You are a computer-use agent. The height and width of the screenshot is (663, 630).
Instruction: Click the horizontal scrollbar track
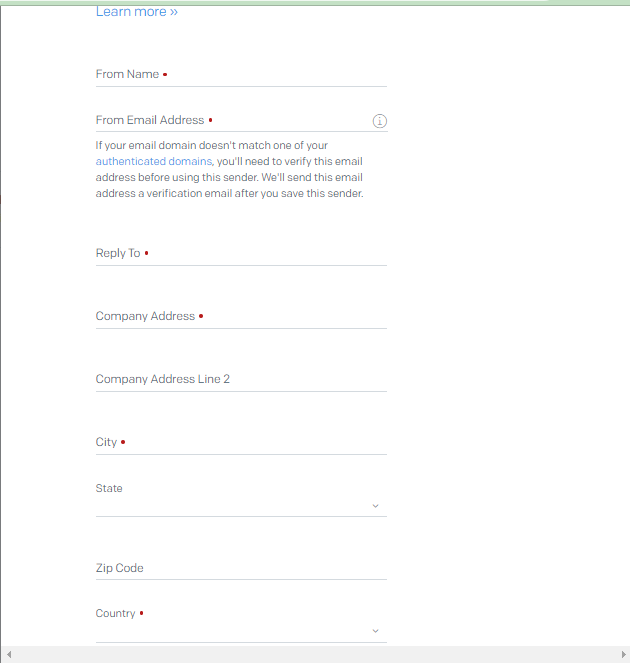pyautogui.click(x=315, y=655)
